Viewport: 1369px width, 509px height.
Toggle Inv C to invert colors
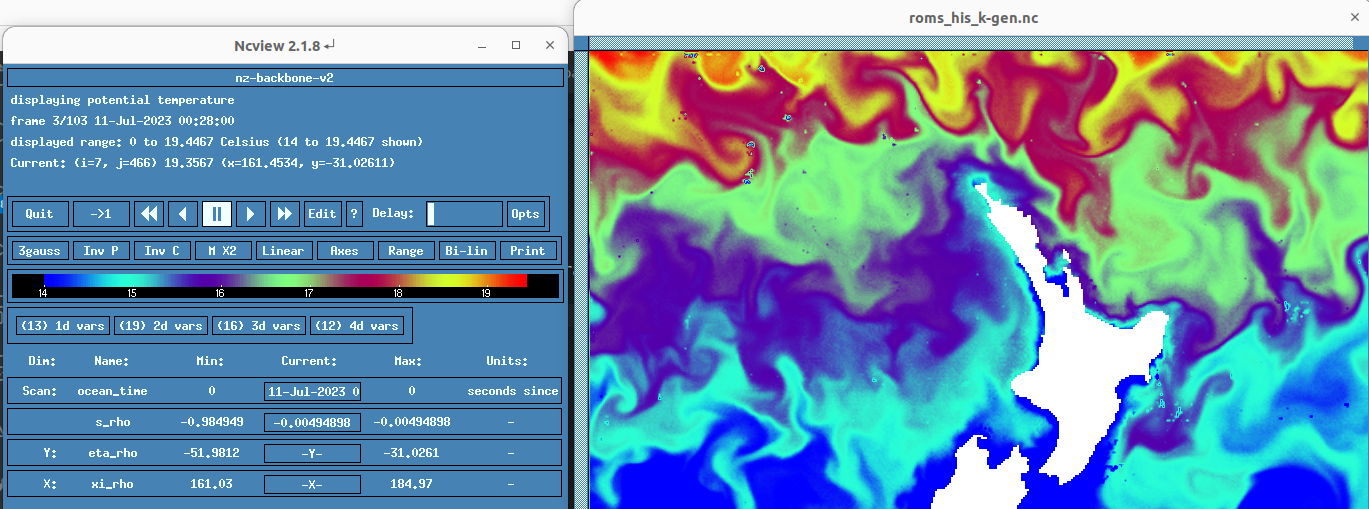tap(161, 251)
